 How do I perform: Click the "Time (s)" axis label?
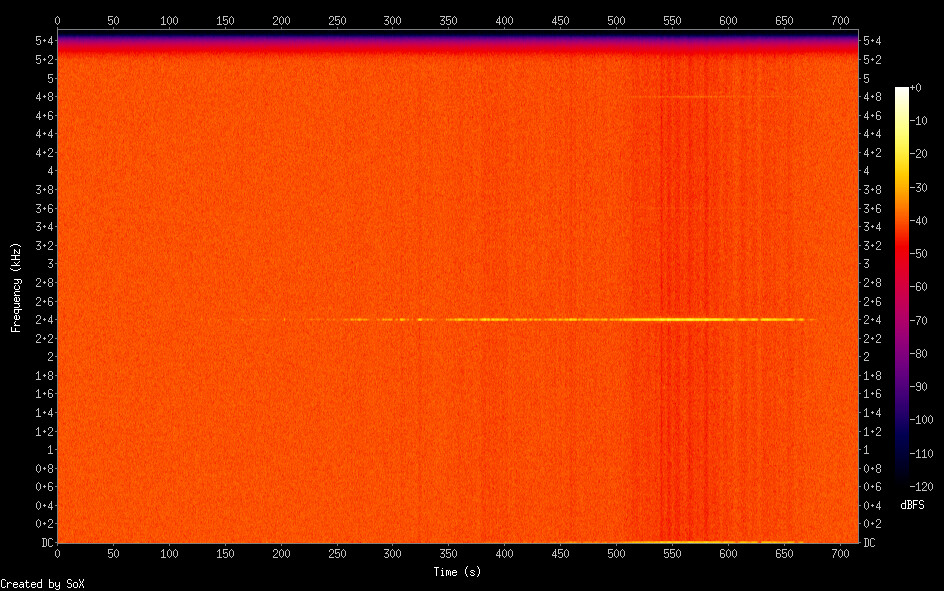(x=459, y=572)
